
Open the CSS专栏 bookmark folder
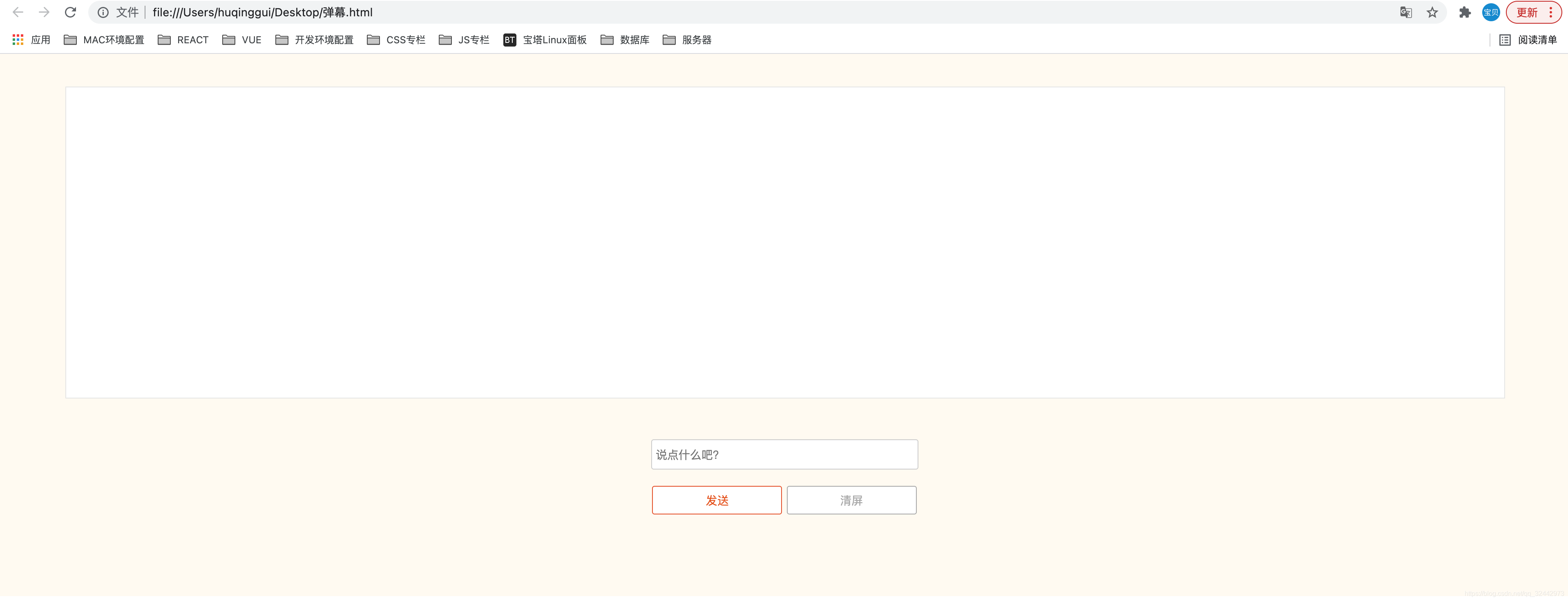[x=396, y=40]
